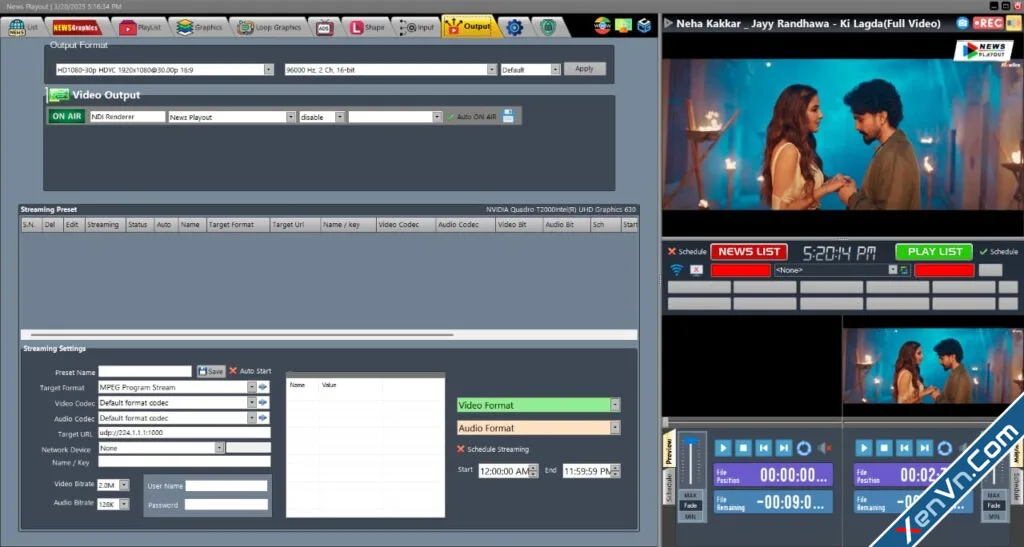Jump to previous item in left player
Viewport: 1024px width, 547px height.
pos(763,448)
